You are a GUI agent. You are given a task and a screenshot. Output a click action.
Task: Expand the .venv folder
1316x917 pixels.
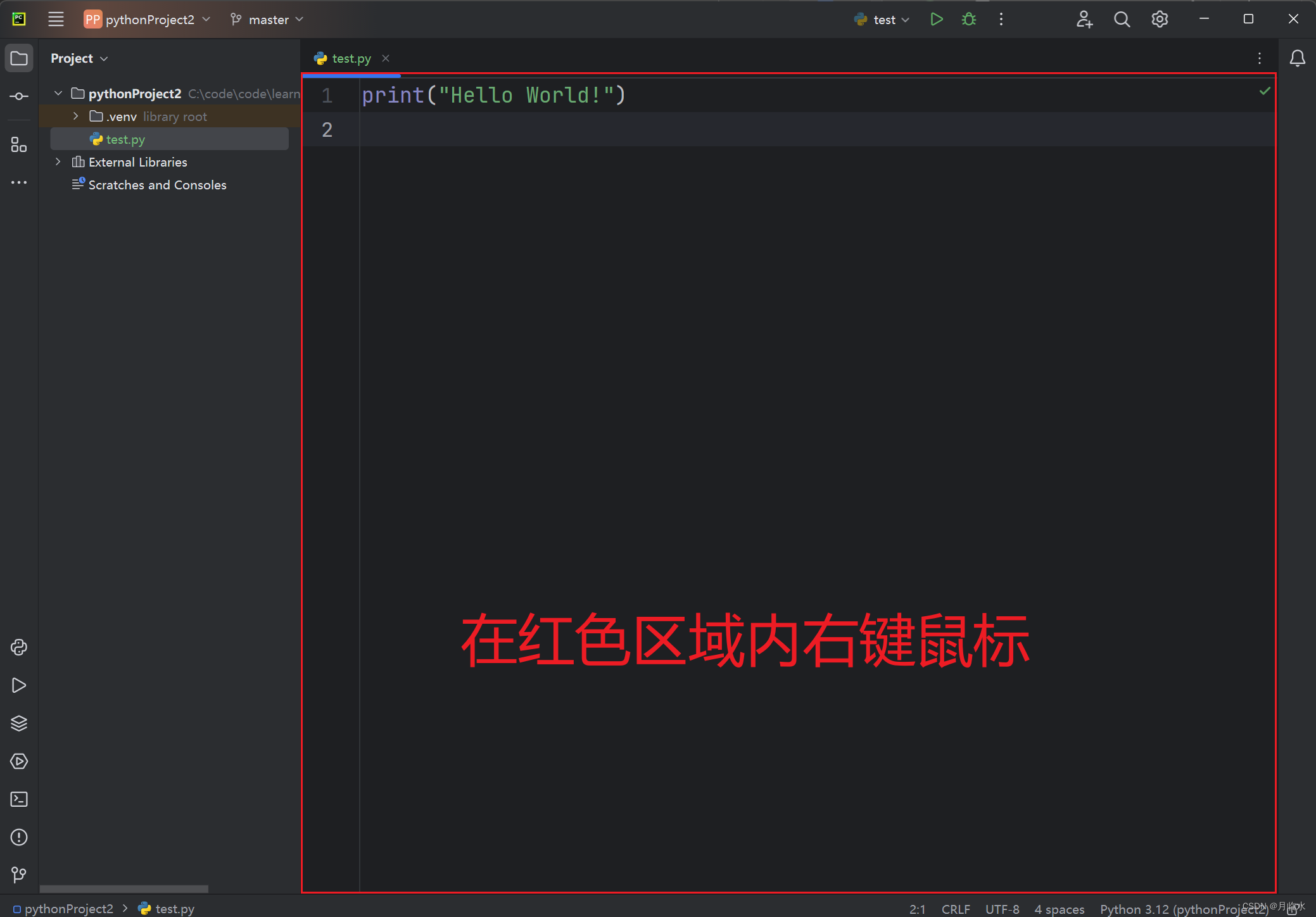click(76, 117)
